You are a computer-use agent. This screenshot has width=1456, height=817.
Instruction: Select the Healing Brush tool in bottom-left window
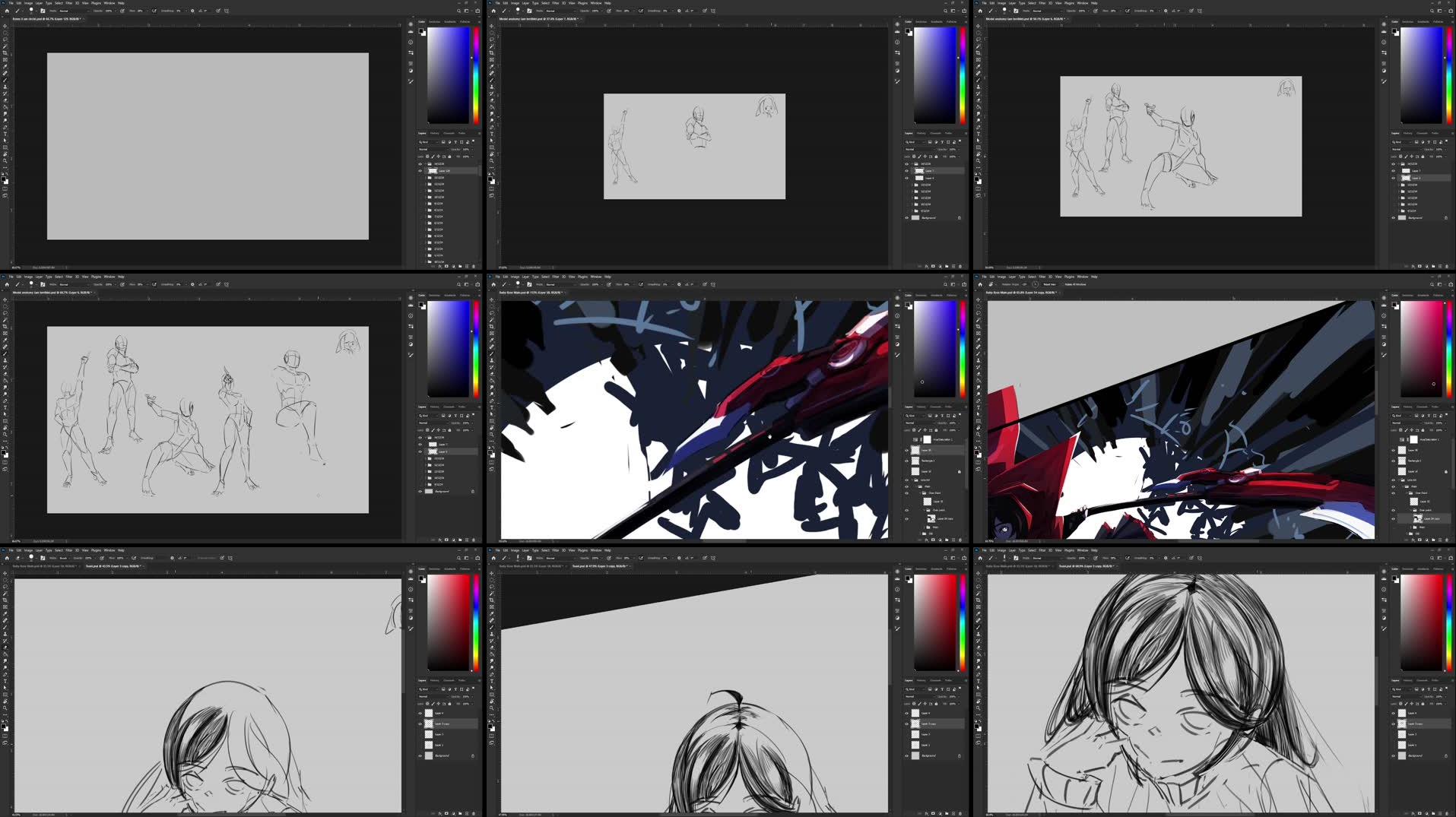(x=5, y=620)
